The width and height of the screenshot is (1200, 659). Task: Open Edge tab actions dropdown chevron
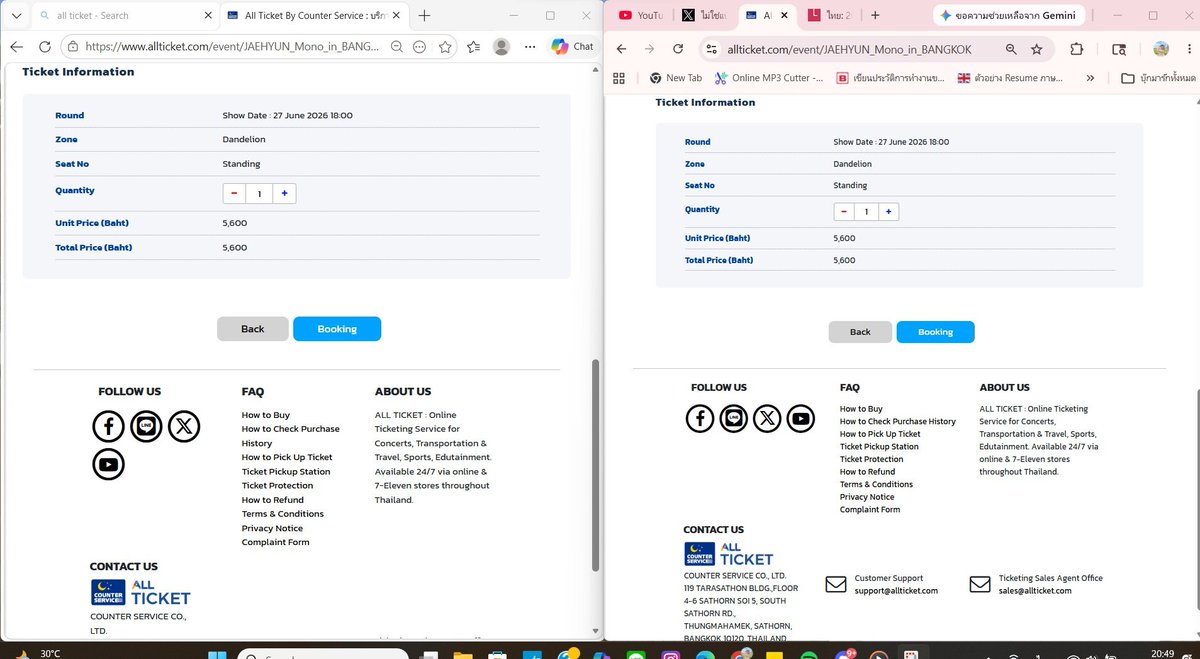15,15
